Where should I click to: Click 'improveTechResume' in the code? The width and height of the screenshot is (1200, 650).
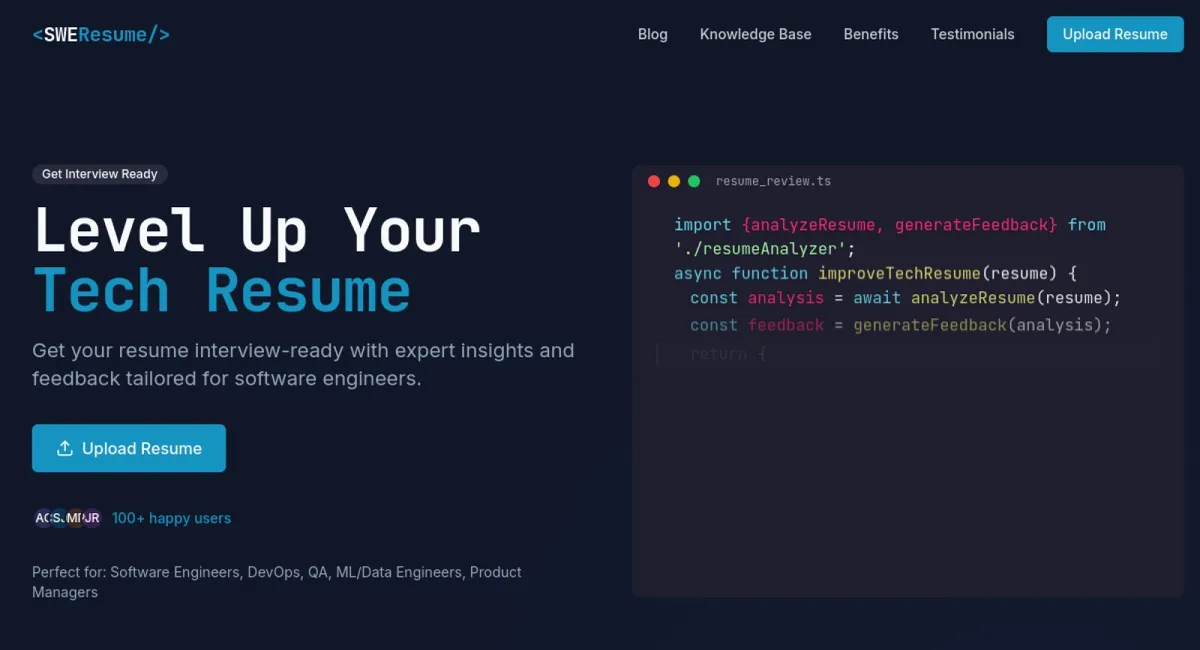899,273
